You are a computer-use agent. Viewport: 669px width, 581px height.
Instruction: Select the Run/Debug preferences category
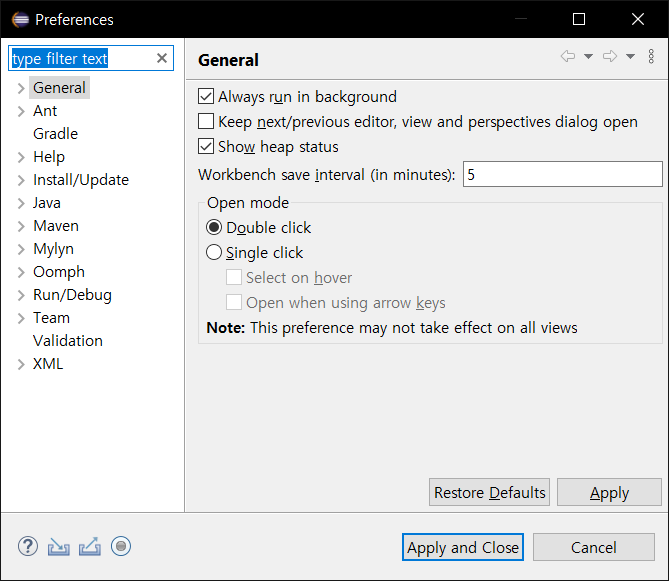pyautogui.click(x=73, y=295)
